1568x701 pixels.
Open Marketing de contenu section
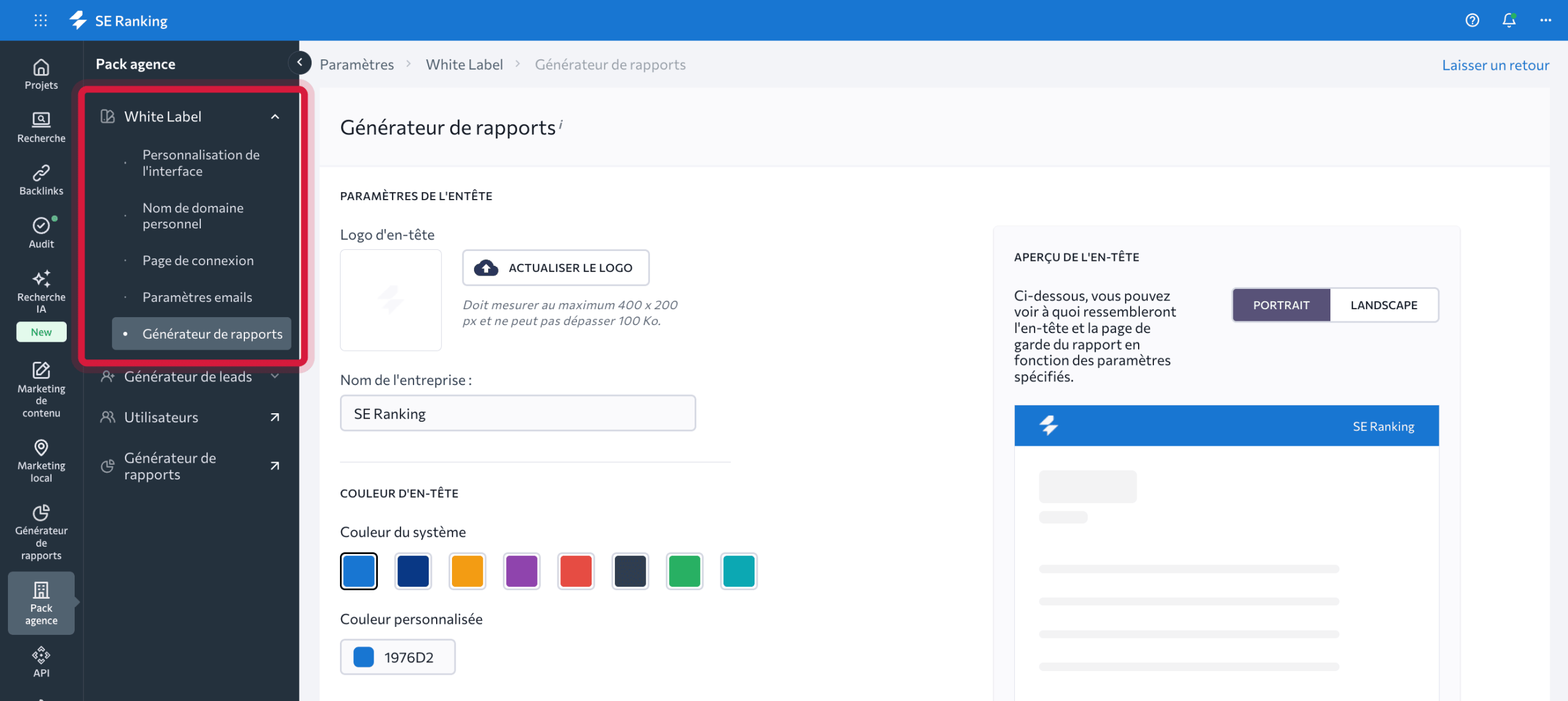point(41,390)
